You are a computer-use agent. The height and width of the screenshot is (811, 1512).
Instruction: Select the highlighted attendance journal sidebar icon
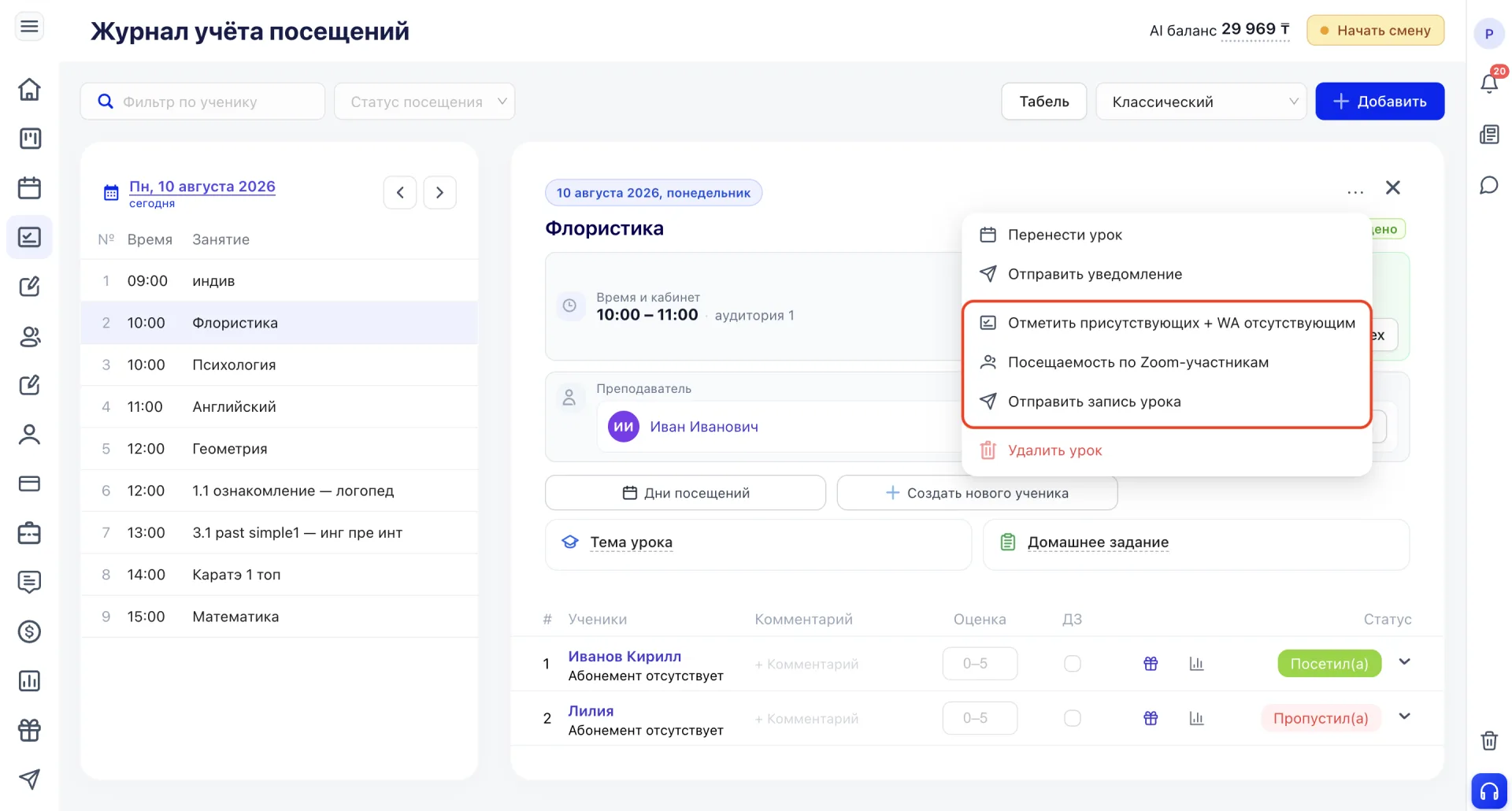tap(29, 237)
